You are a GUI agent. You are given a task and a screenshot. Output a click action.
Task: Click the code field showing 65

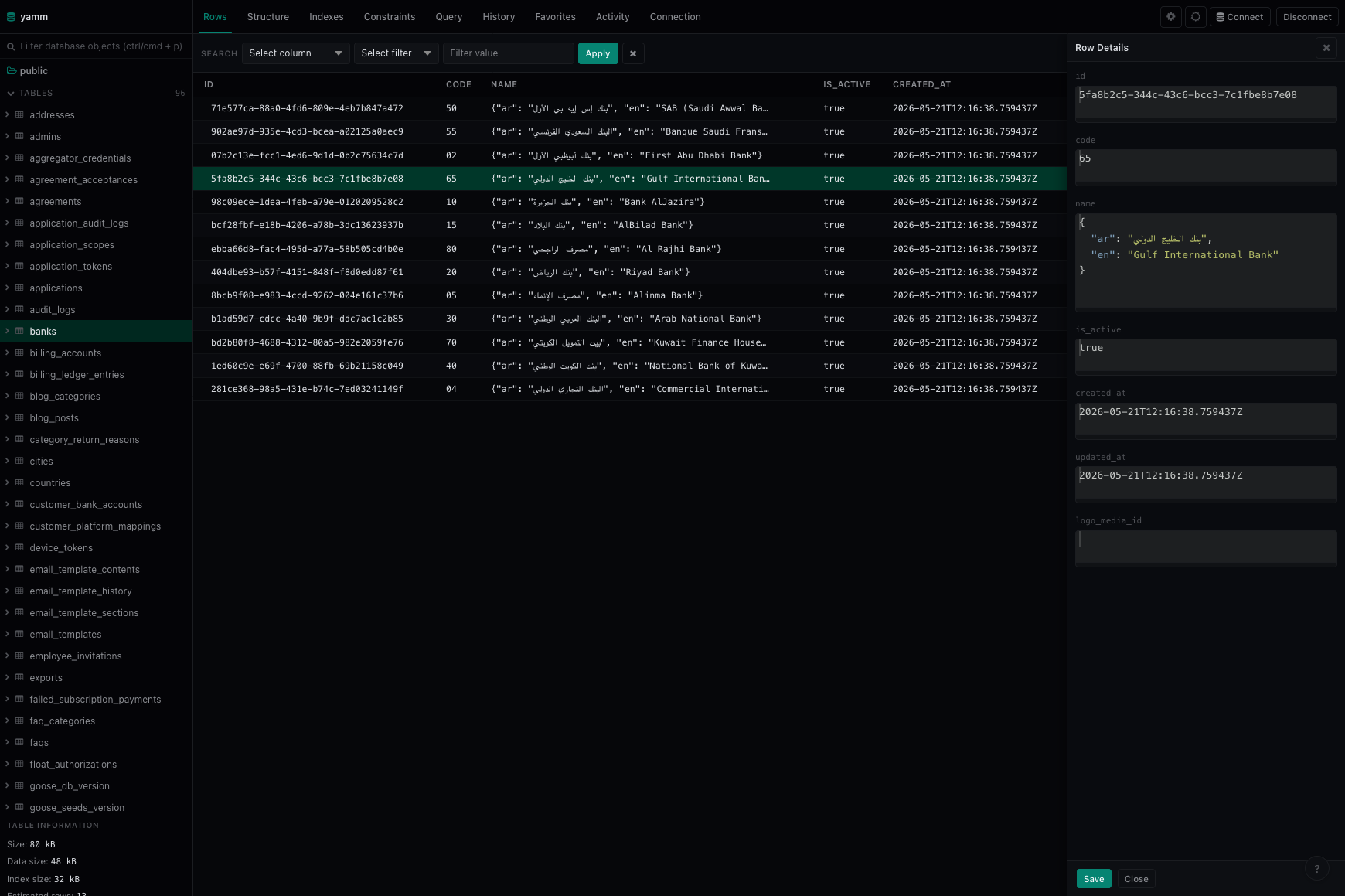click(x=1206, y=166)
